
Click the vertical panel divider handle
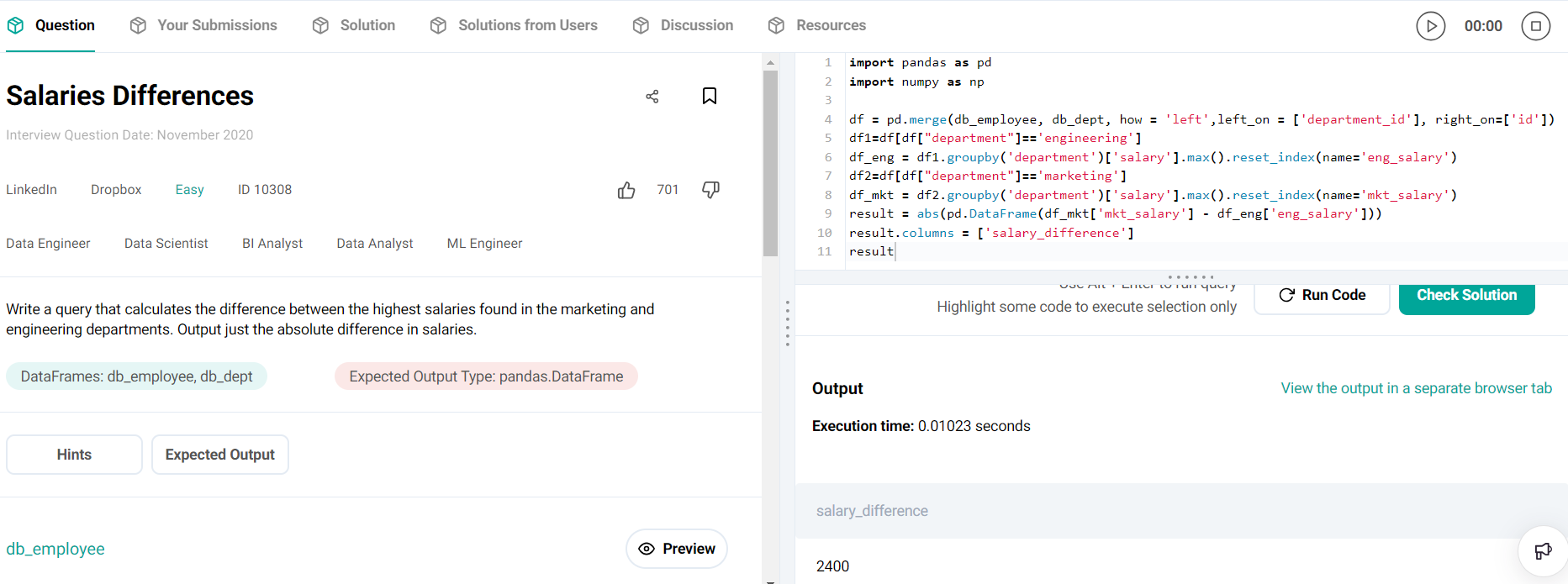pyautogui.click(x=787, y=324)
